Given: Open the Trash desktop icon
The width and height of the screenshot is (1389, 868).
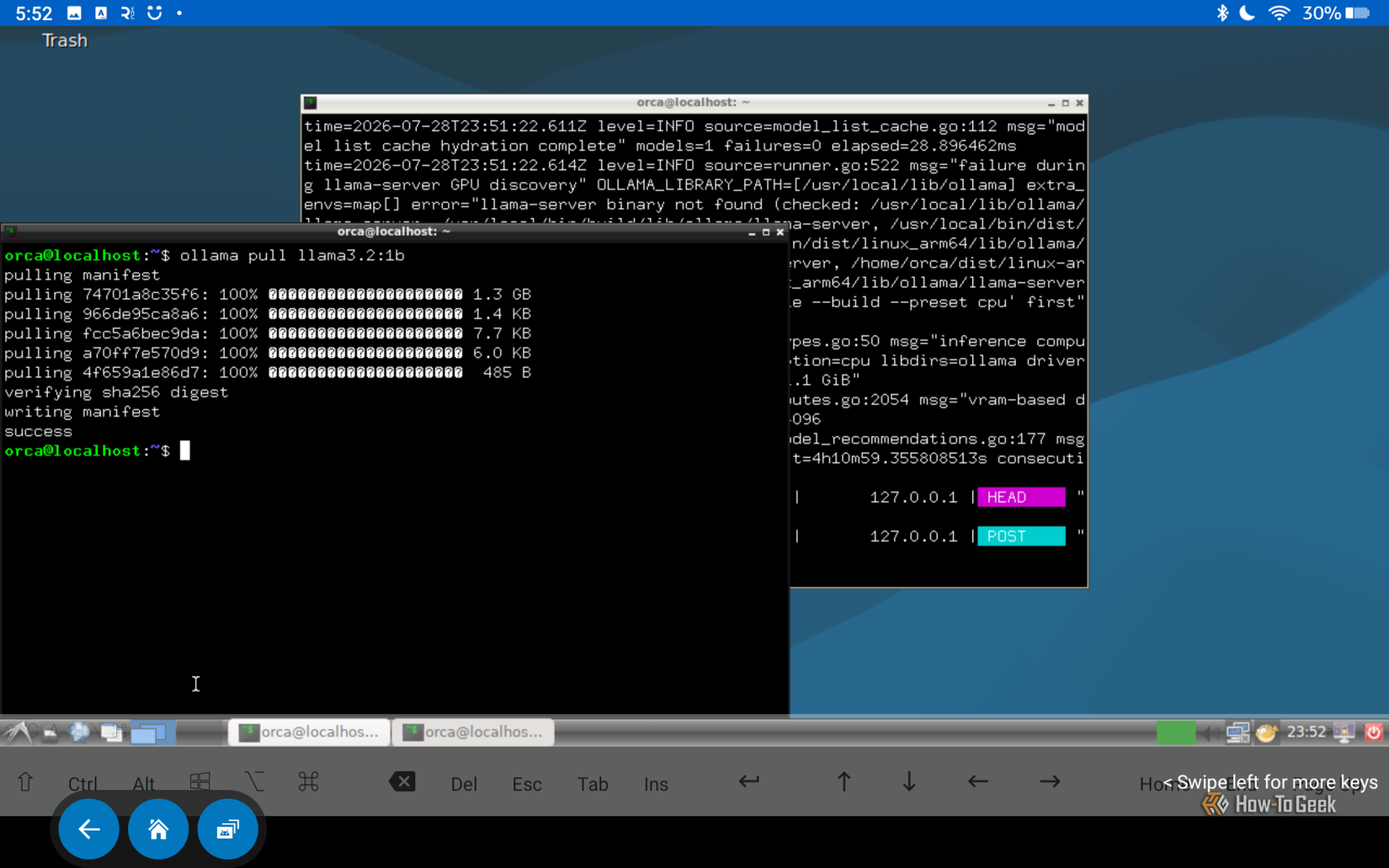Looking at the screenshot, I should (x=65, y=40).
